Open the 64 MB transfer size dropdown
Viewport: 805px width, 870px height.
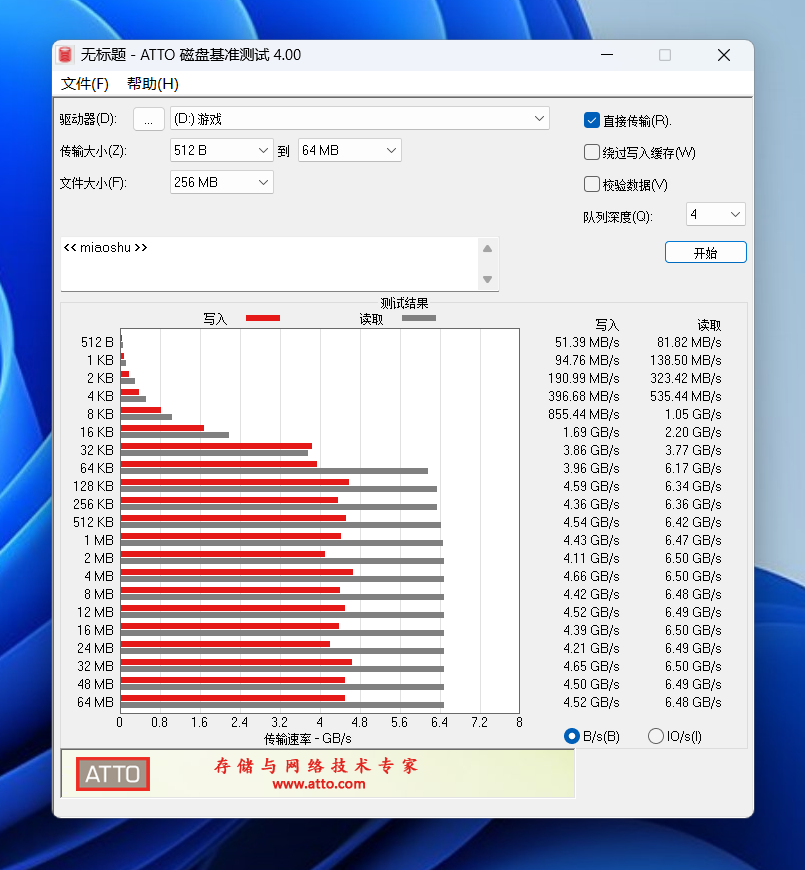350,150
